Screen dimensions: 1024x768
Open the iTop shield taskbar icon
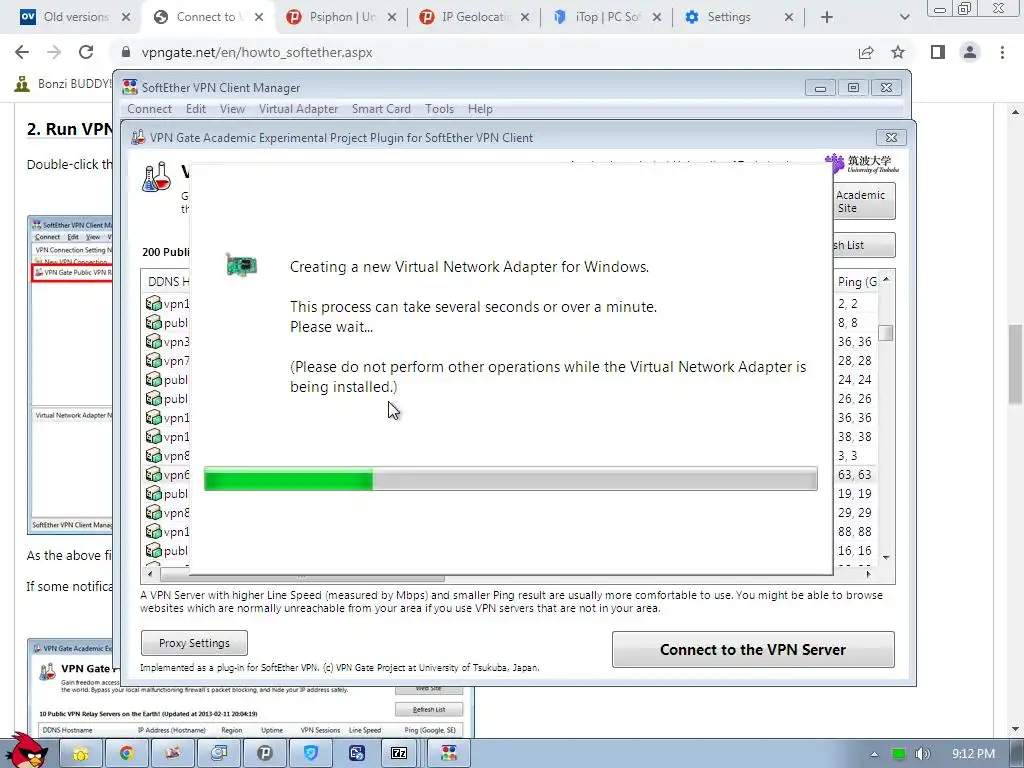[x=311, y=754]
